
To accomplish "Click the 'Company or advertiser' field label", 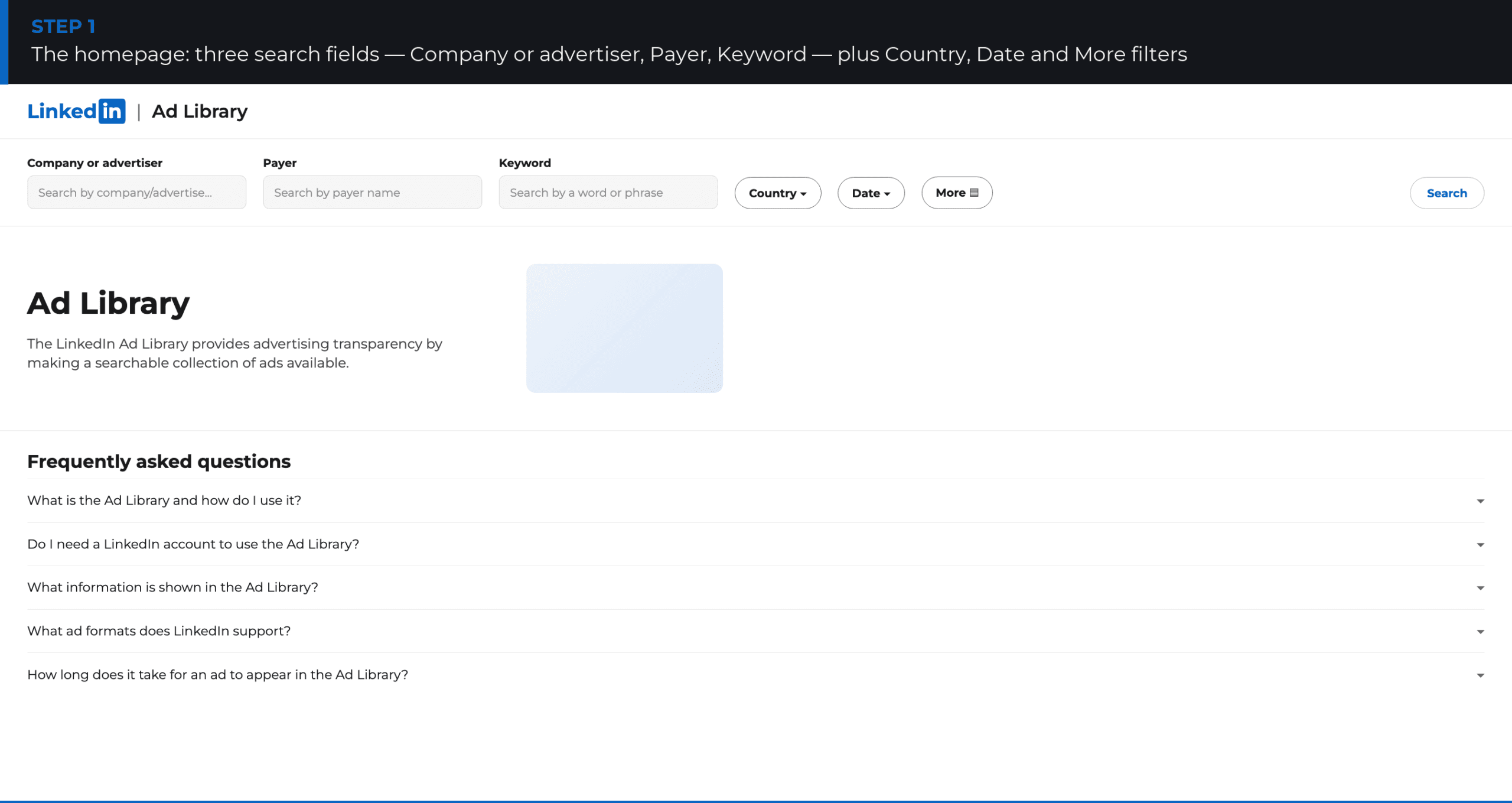I will point(94,162).
